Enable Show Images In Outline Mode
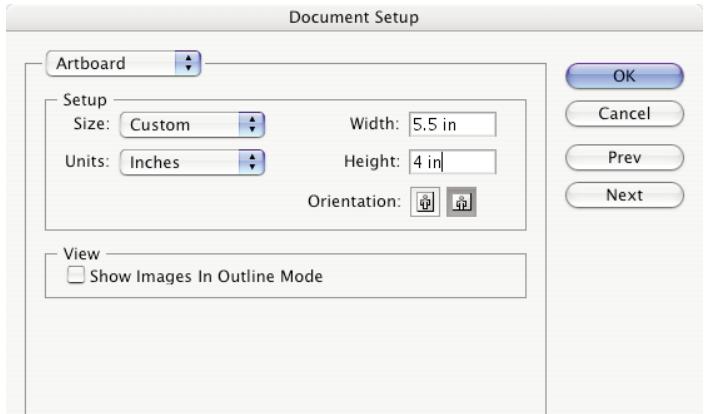Image resolution: width=704 pixels, height=414 pixels. [75, 275]
